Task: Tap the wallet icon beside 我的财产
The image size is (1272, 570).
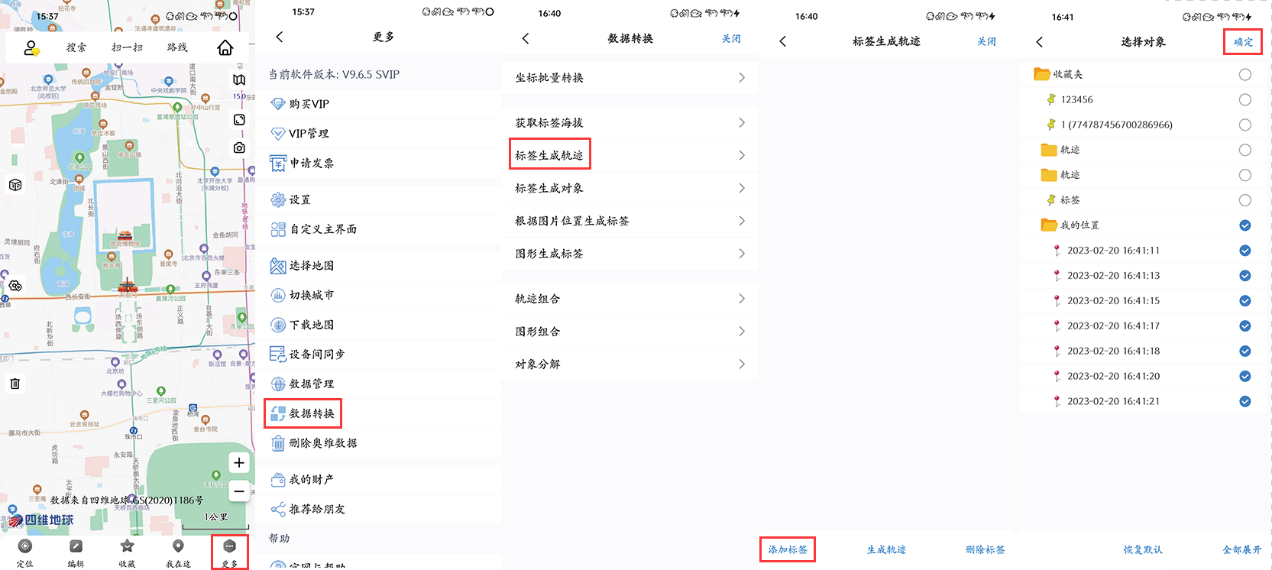Action: pos(278,480)
